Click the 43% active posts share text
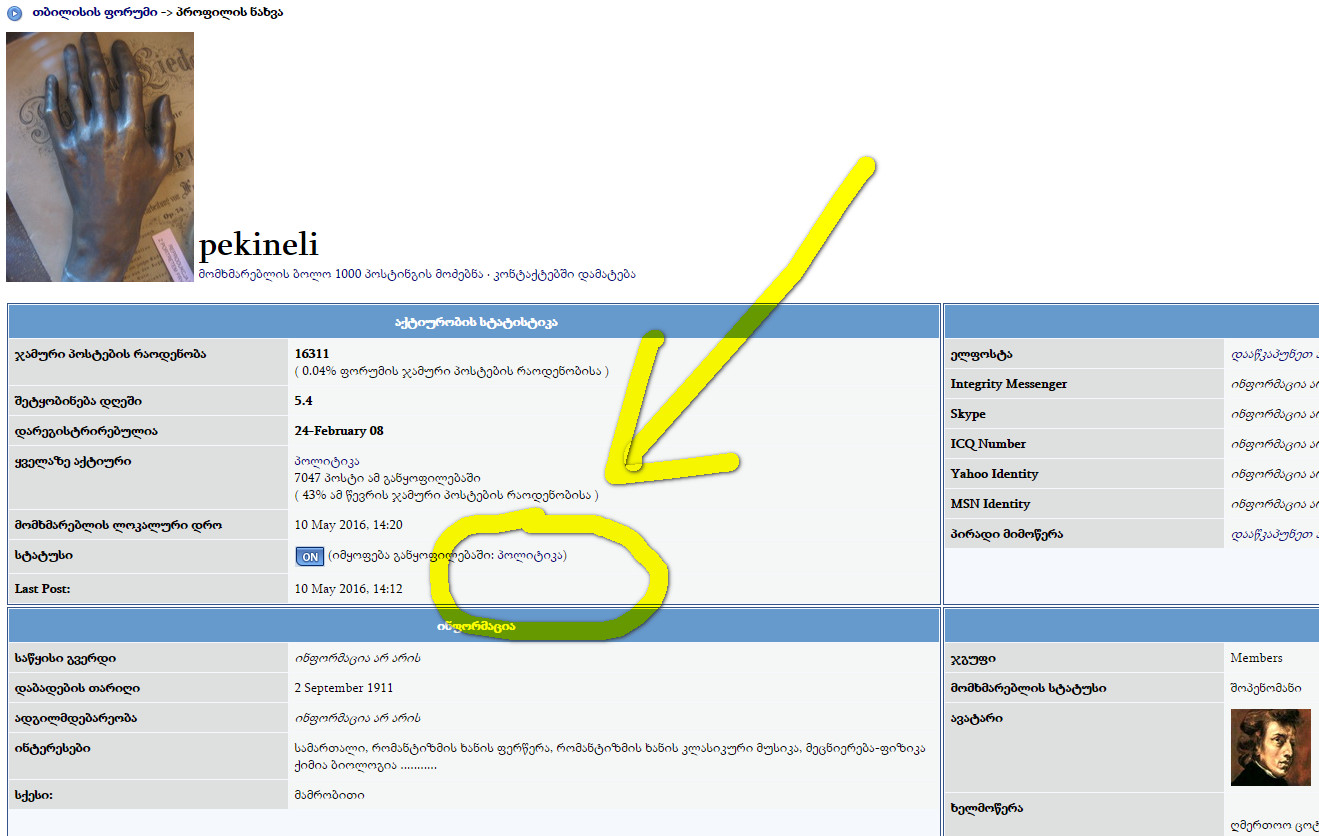 pos(447,495)
